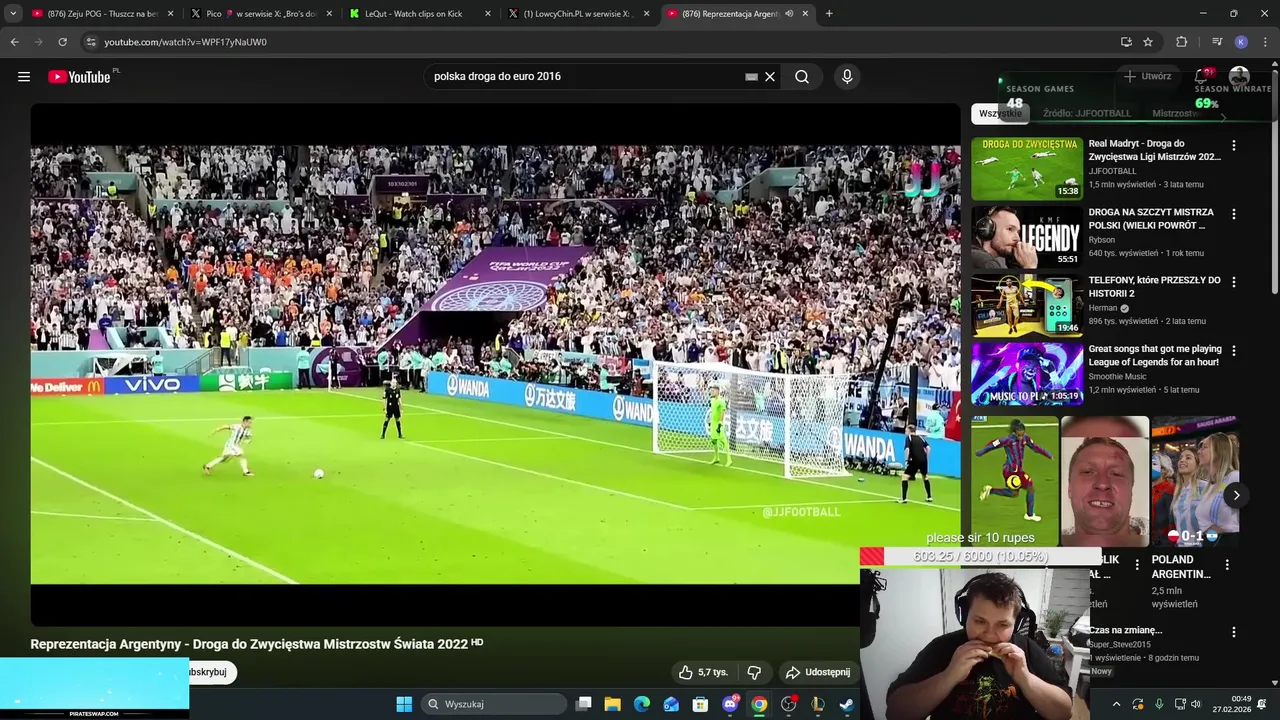Open options for Czas na zmianę video

pyautogui.click(x=1233, y=632)
